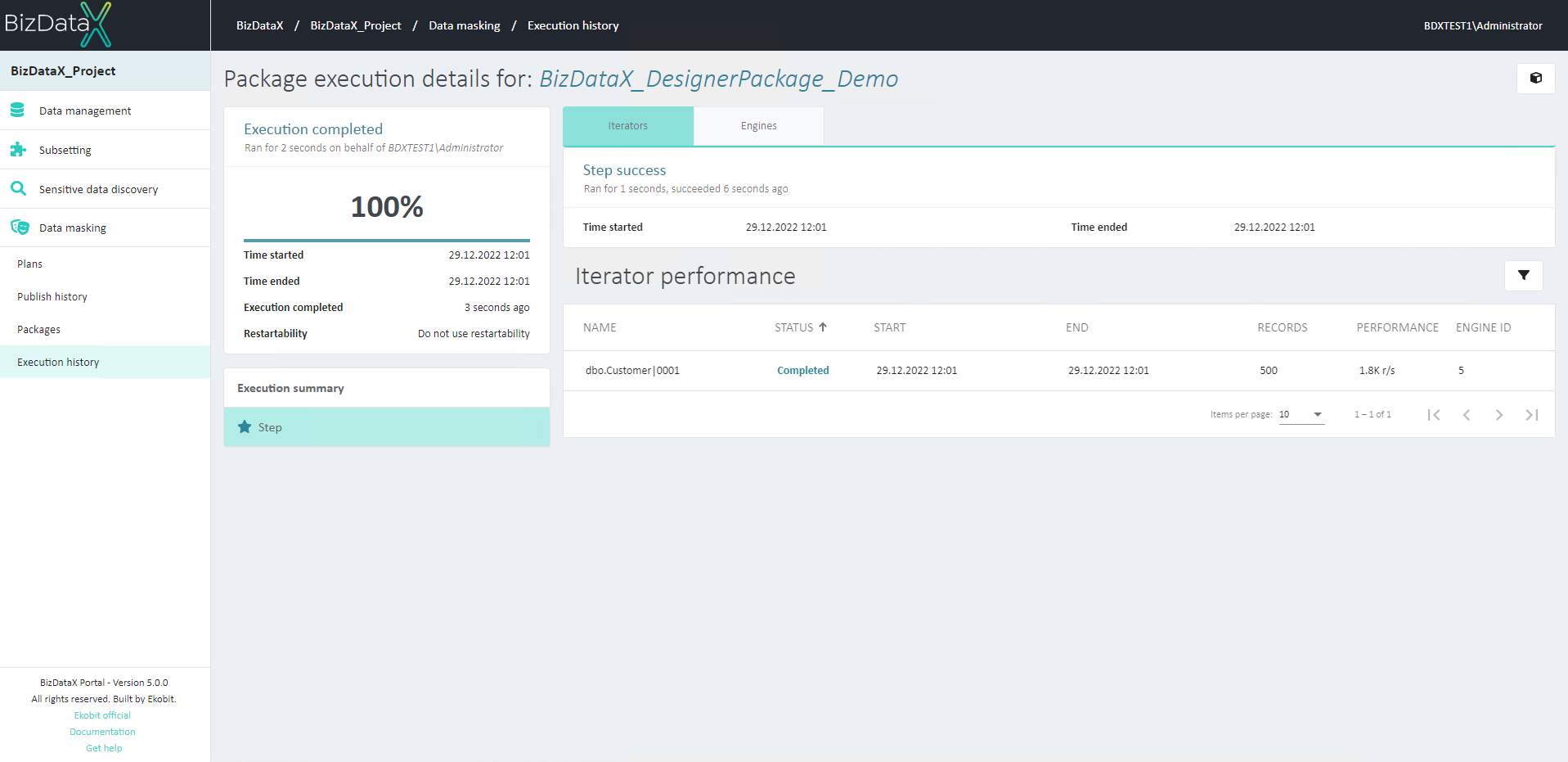Screen dimensions: 1568x762
Task: Go to the next page of results
Action: point(1498,415)
